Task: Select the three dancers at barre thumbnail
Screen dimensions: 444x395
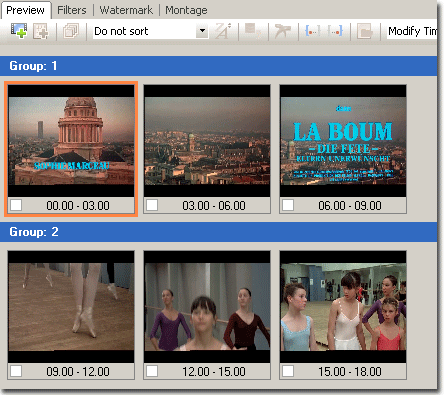Action: (207, 307)
